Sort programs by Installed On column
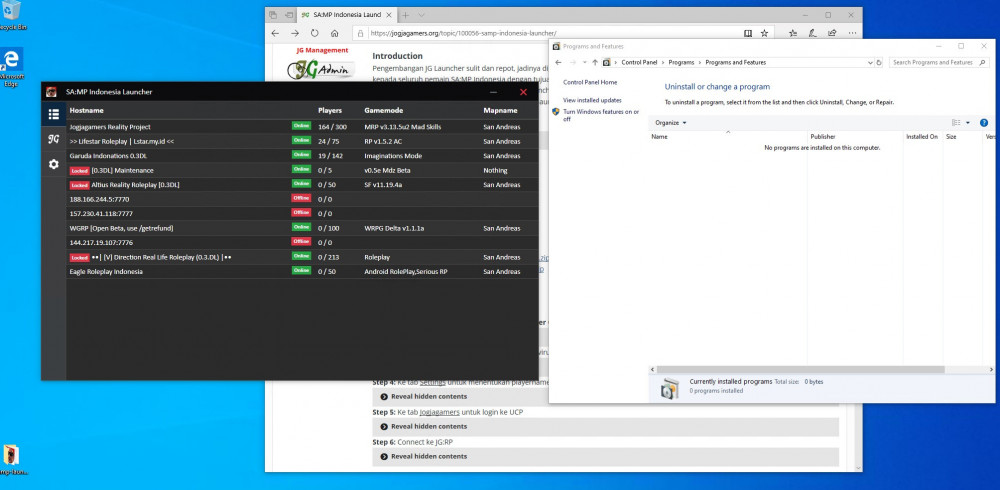This screenshot has width=1000, height=490. pos(922,137)
